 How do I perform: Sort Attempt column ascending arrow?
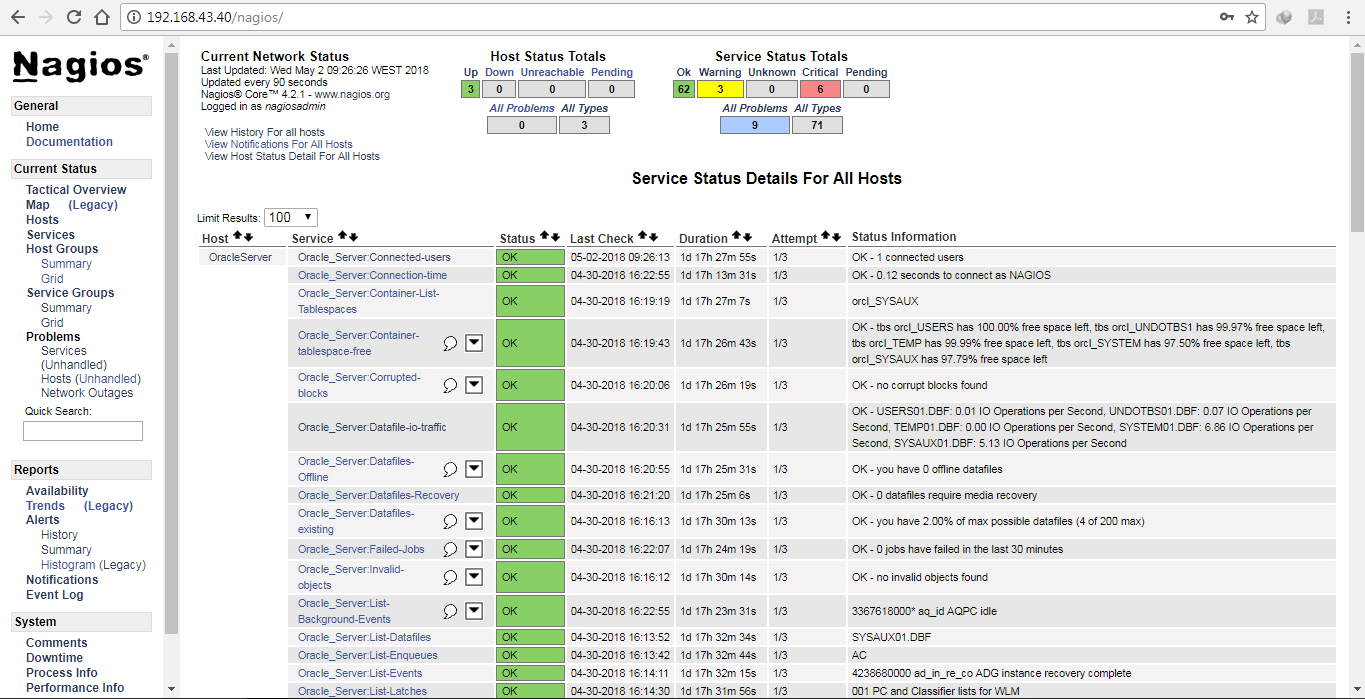point(826,236)
